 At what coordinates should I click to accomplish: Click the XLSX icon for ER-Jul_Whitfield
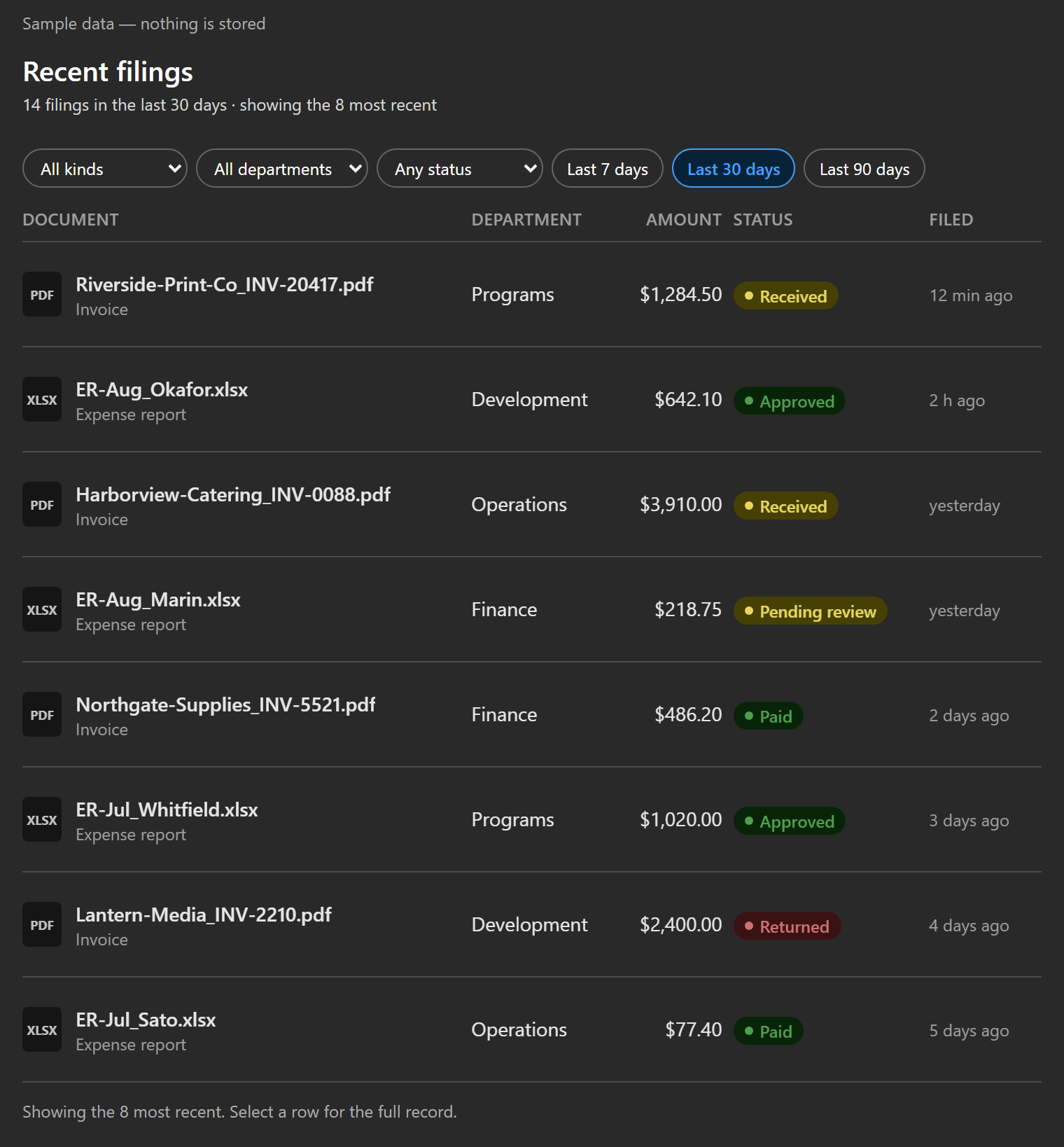pyautogui.click(x=42, y=820)
